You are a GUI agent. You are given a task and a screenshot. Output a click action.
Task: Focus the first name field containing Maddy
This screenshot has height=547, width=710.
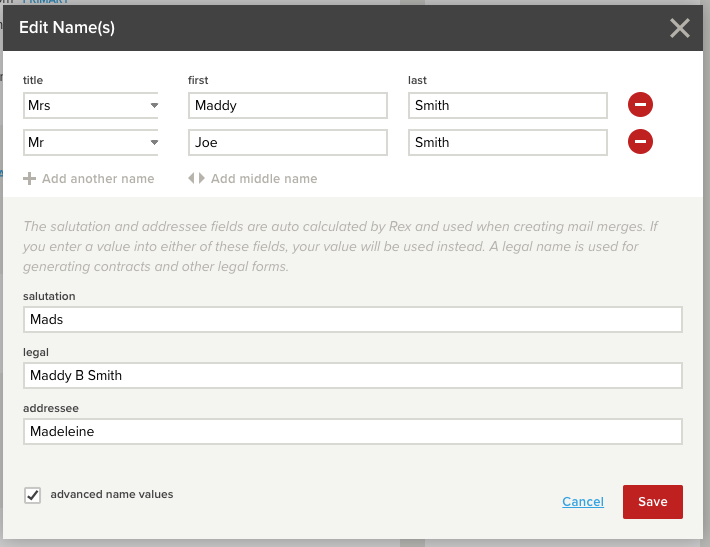click(x=288, y=106)
